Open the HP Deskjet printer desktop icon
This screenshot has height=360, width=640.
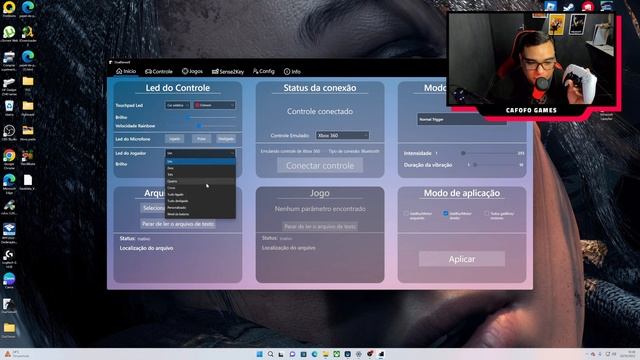[9, 85]
